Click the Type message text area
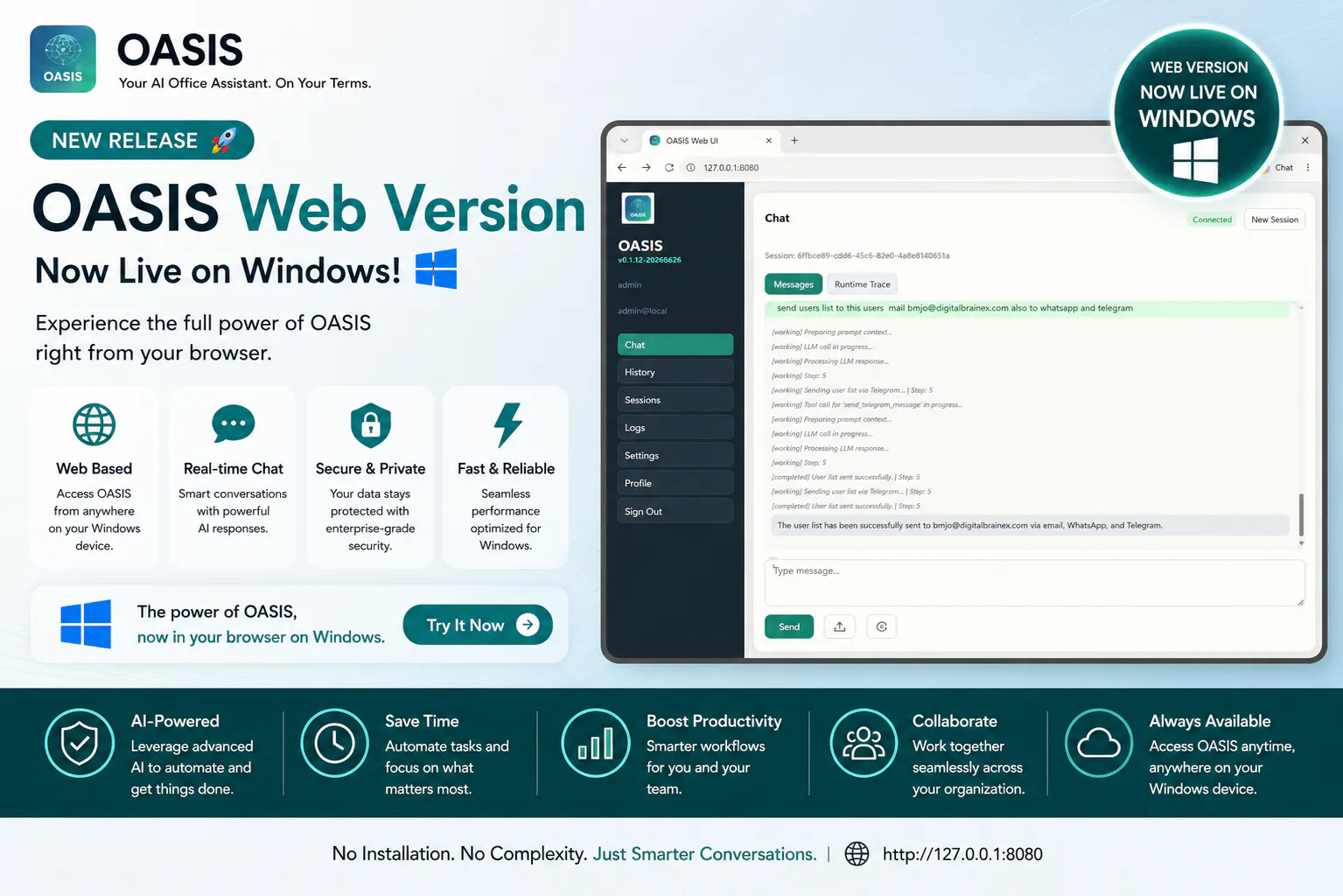1343x896 pixels. pos(1035,583)
